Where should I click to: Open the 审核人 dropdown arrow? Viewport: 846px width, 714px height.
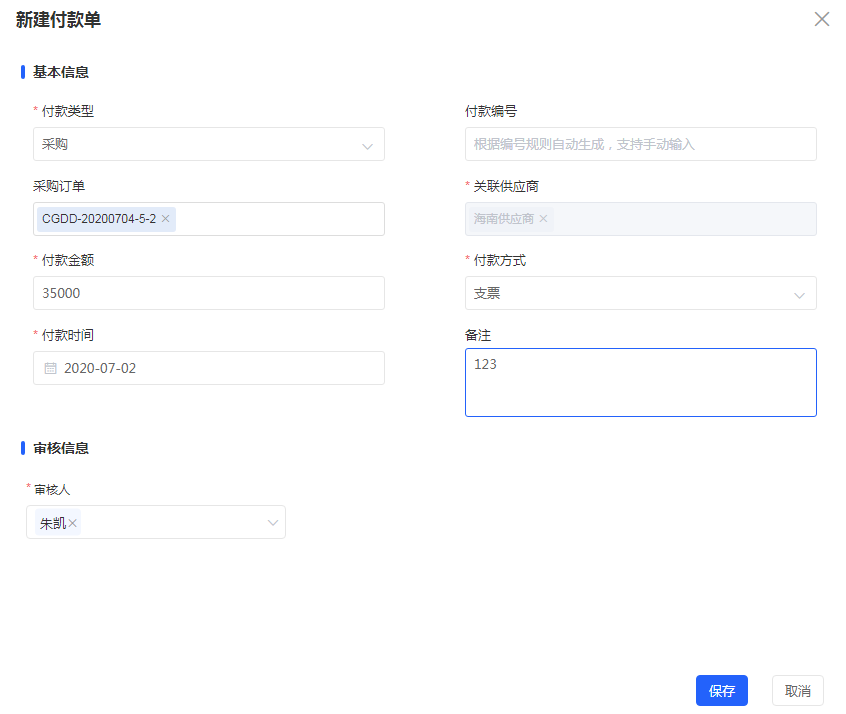[x=273, y=522]
